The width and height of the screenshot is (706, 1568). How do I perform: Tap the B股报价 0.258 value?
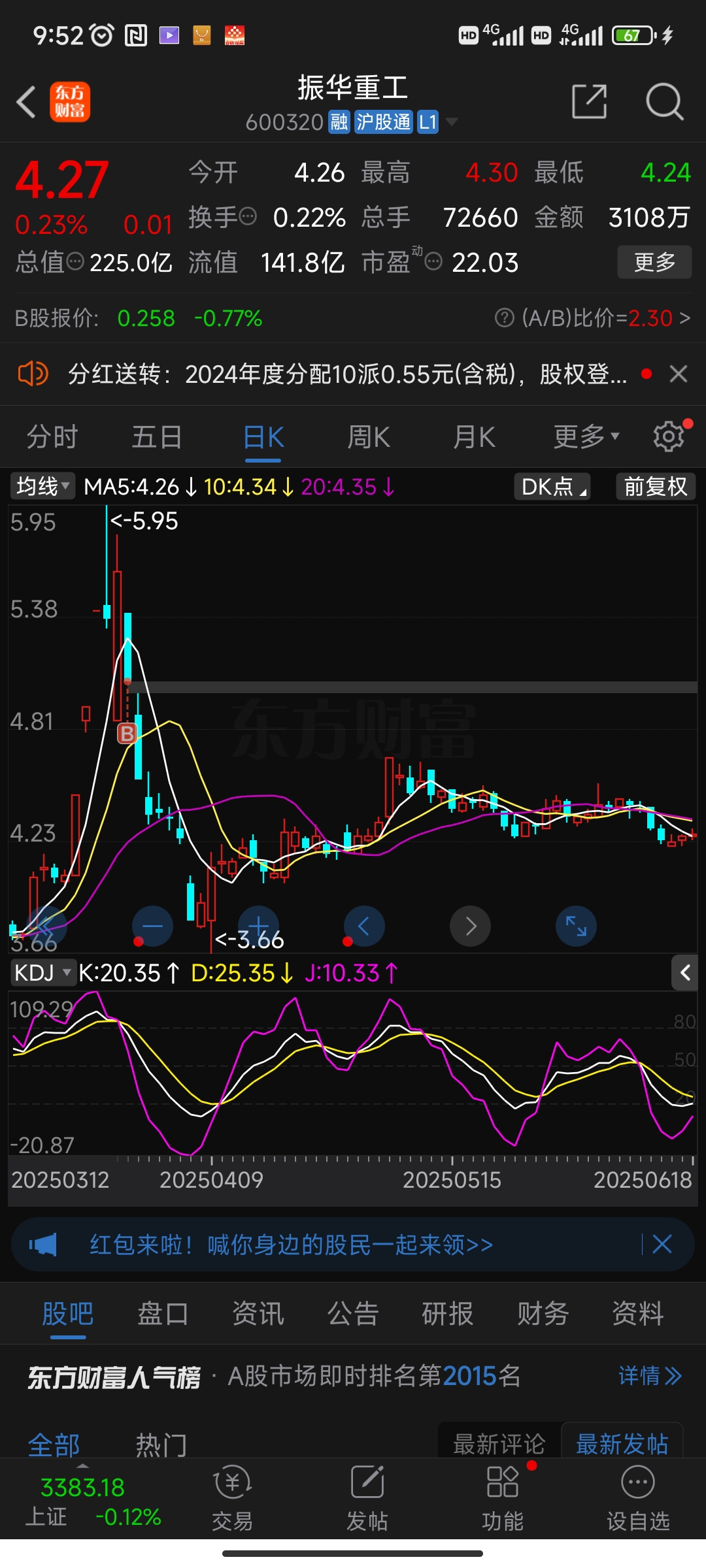(146, 318)
